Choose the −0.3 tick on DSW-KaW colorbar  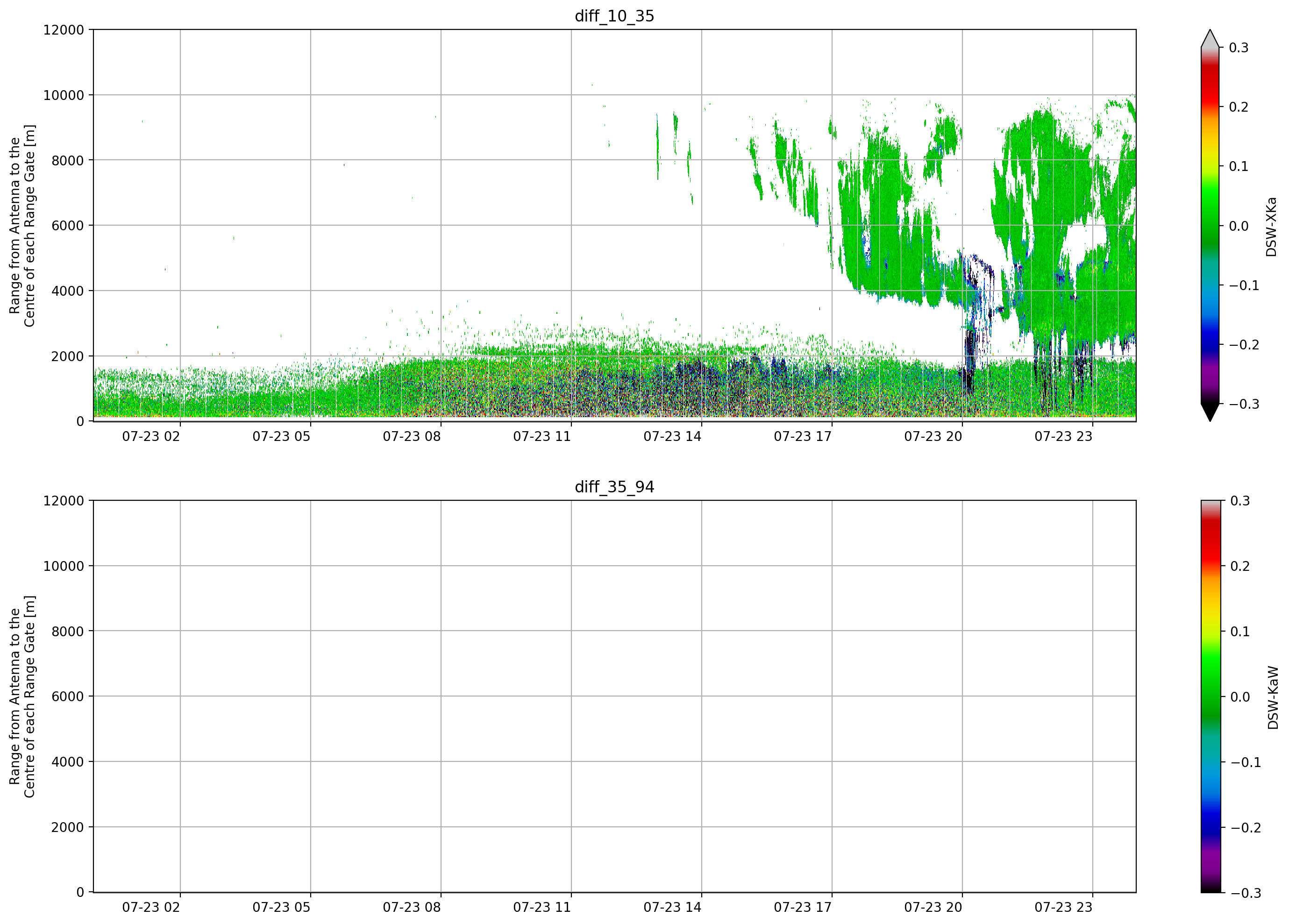[x=1245, y=893]
